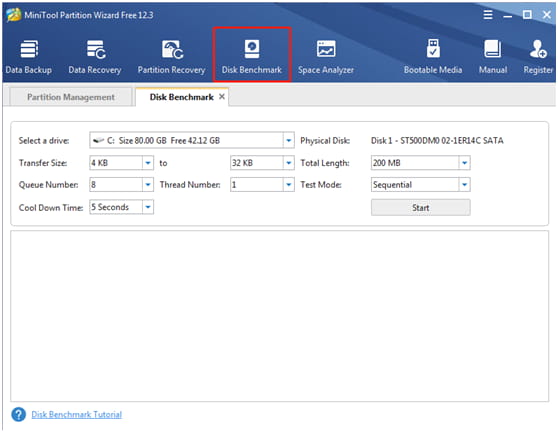
Task: Click the Total Length label
Action: click(325, 163)
